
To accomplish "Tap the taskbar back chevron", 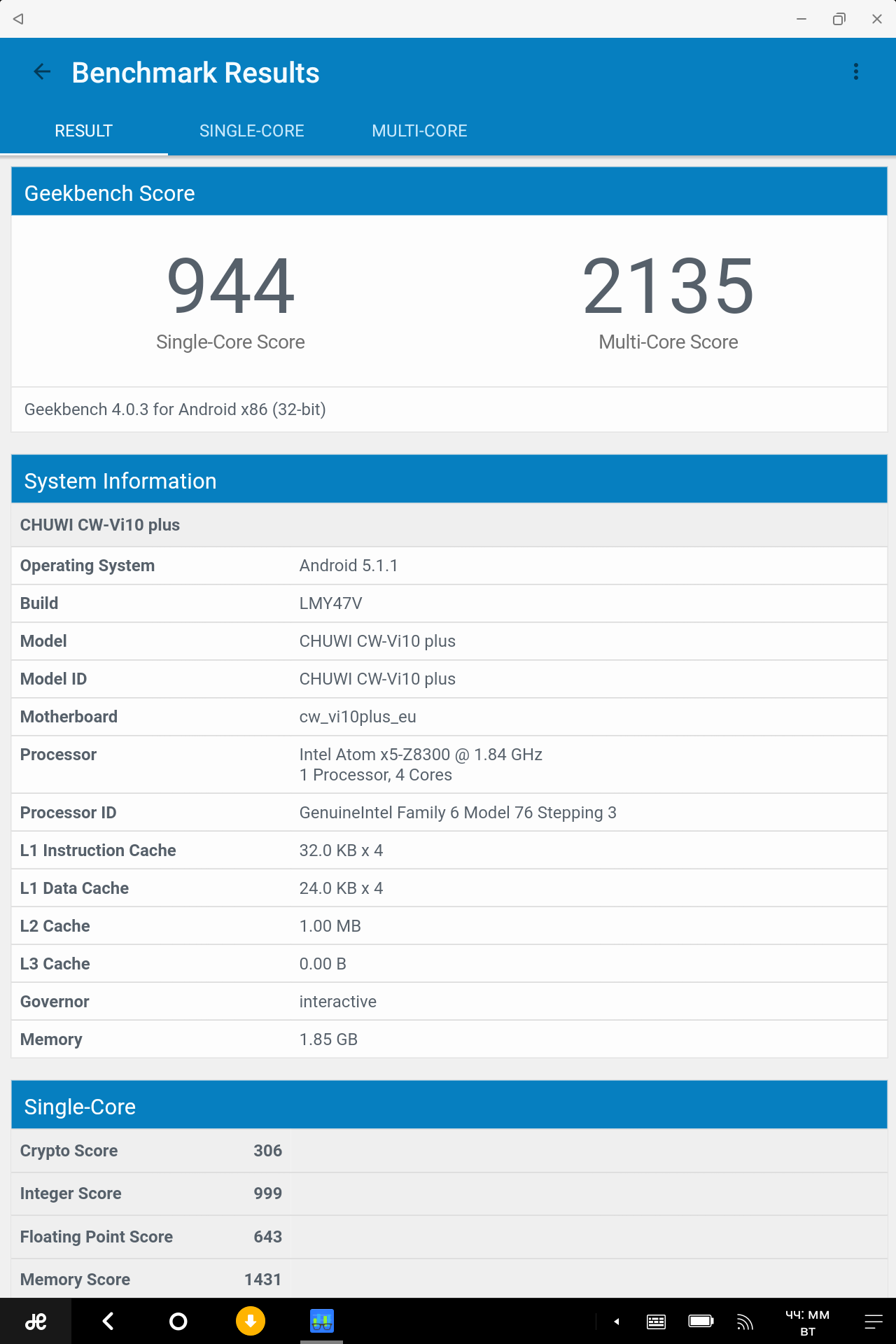I will [108, 1322].
